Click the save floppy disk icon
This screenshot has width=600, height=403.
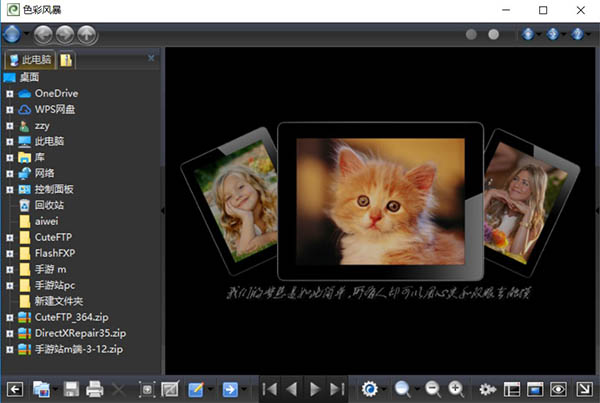[71, 389]
